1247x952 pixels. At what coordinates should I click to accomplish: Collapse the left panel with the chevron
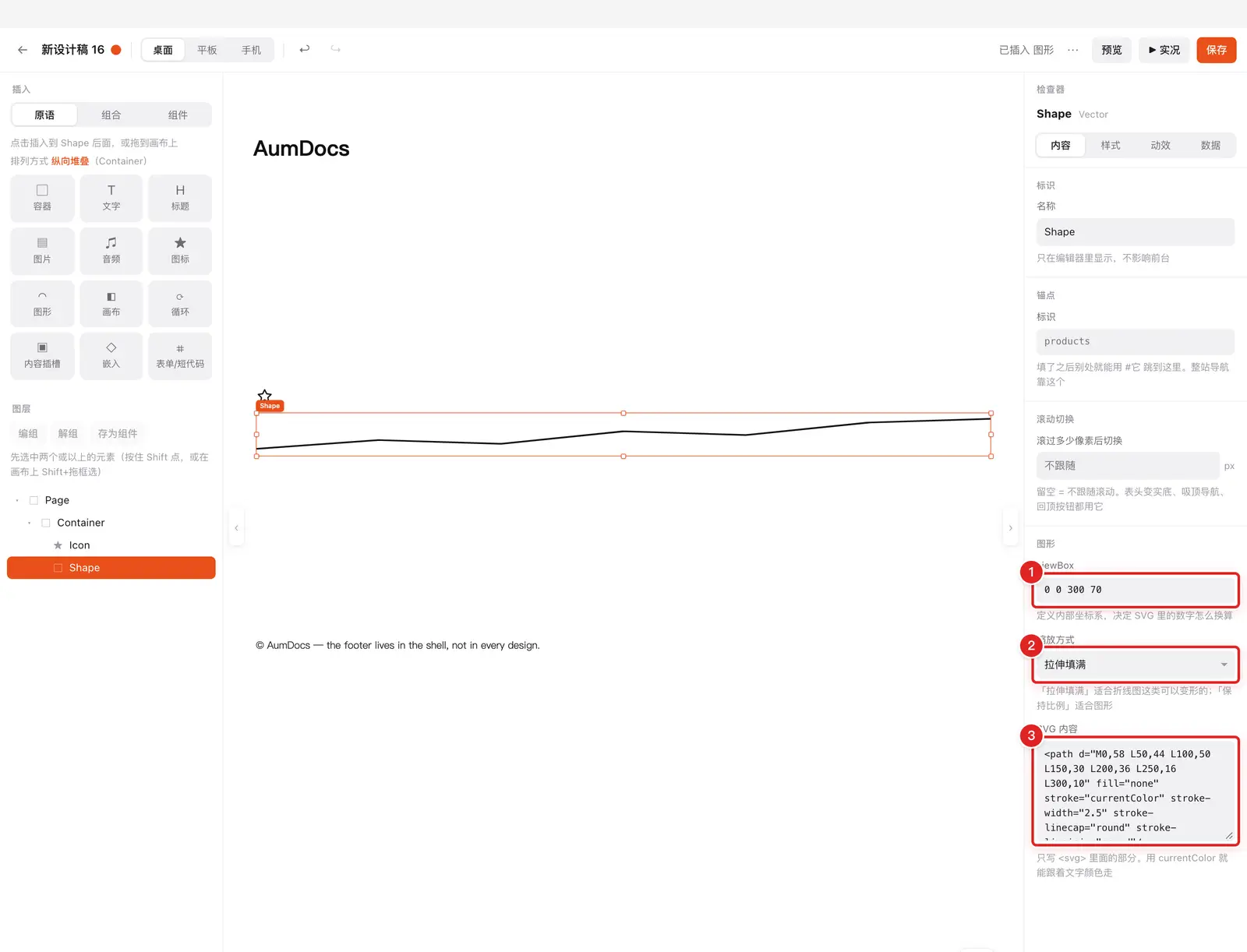coord(236,528)
